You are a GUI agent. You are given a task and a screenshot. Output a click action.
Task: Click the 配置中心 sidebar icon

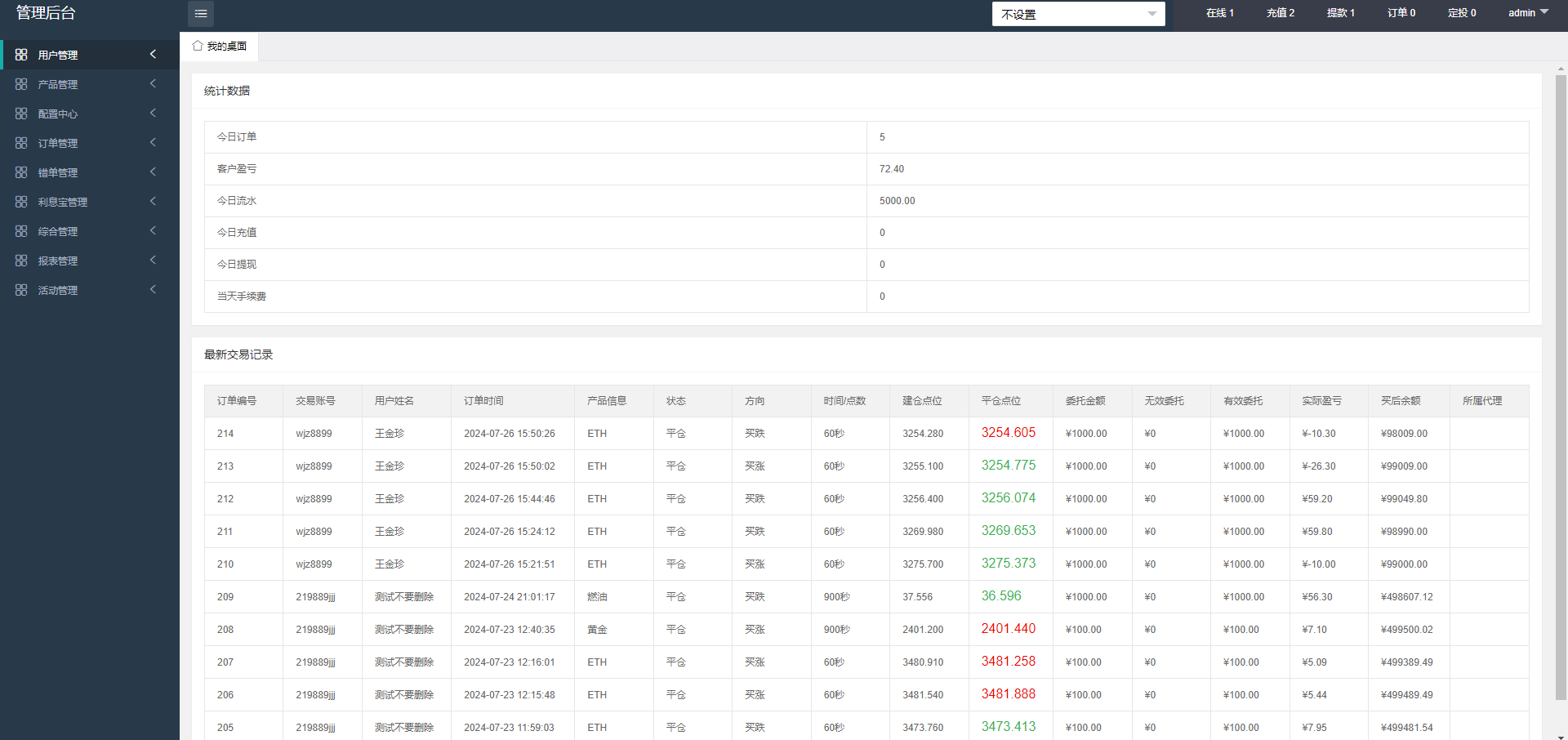coord(21,114)
